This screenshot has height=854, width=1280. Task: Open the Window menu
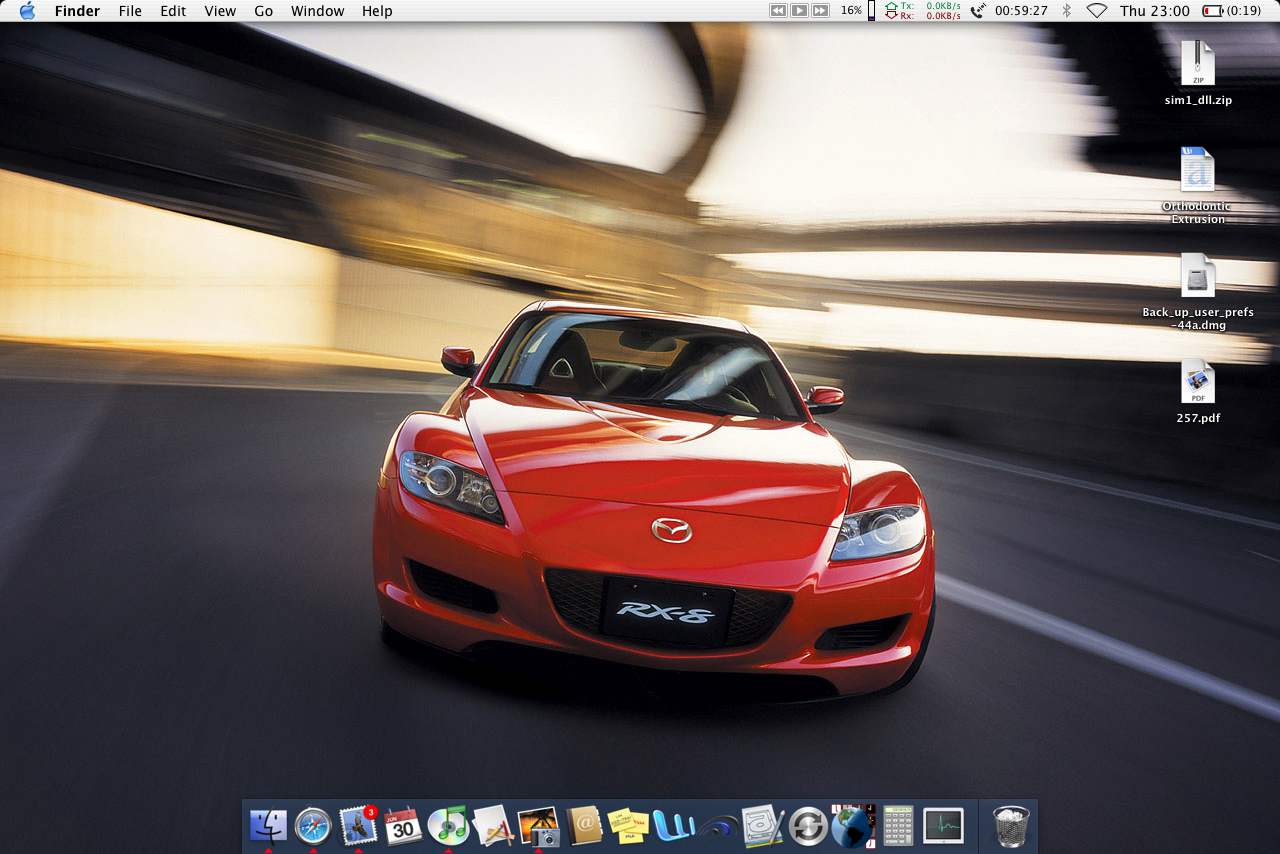[317, 11]
